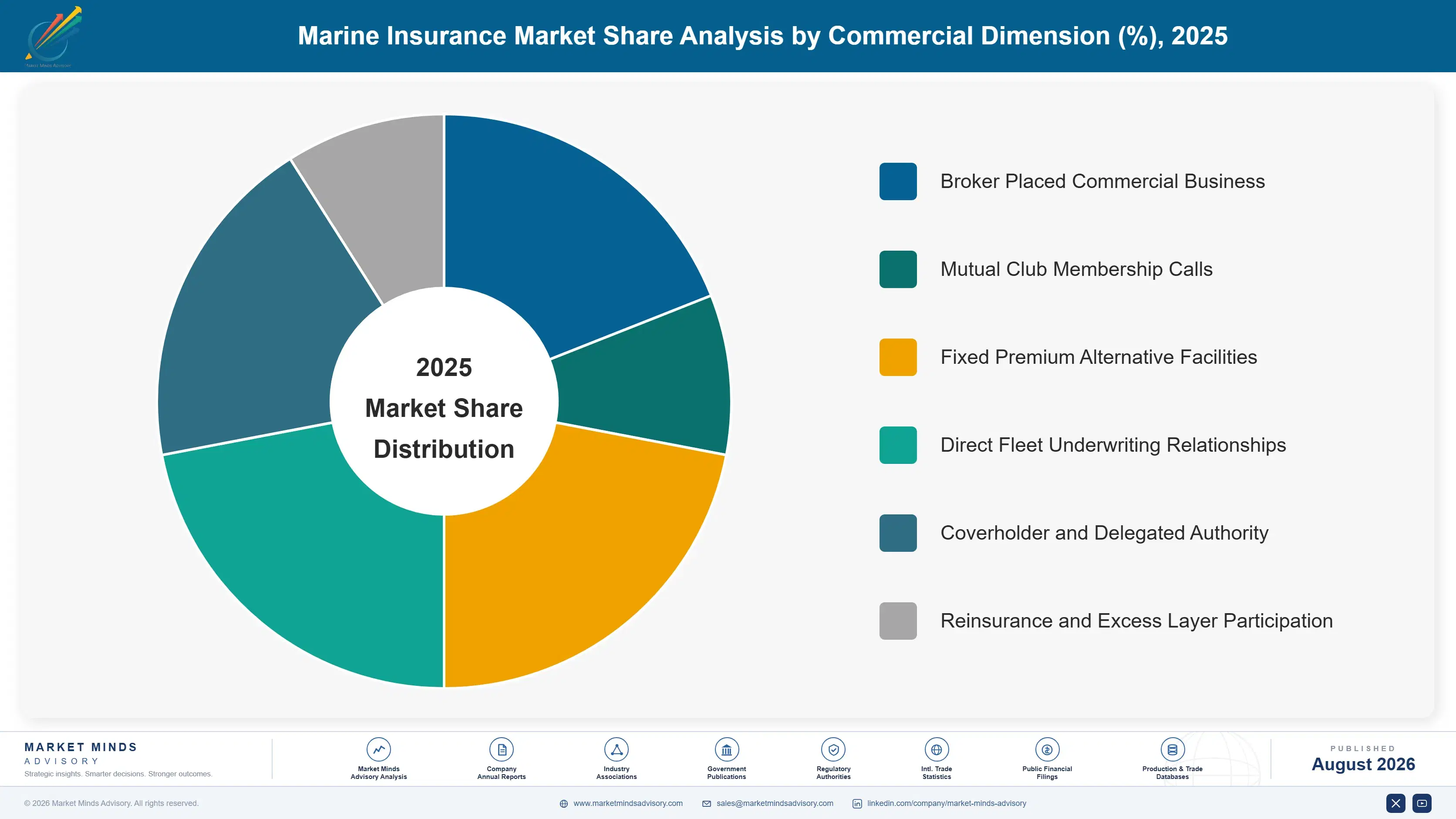The image size is (1456, 819).
Task: Click the 'Mutual Club Membership Calls' legend label
Action: click(1076, 269)
